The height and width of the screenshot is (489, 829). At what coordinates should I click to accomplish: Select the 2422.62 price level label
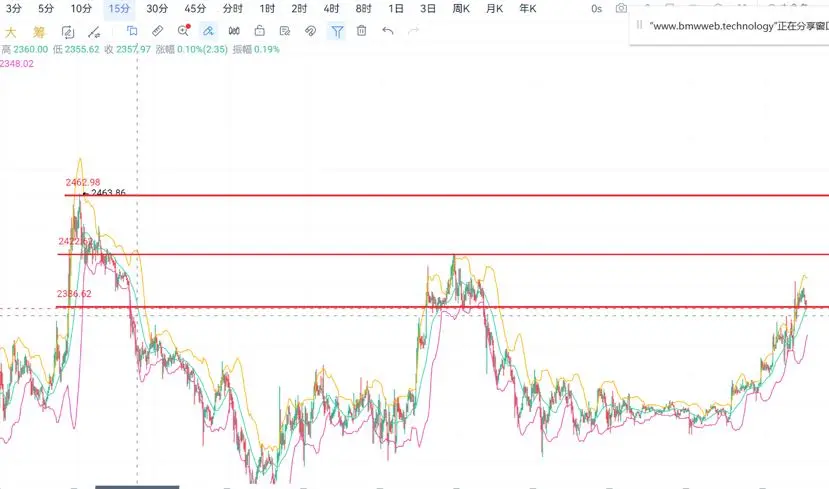(x=76, y=242)
